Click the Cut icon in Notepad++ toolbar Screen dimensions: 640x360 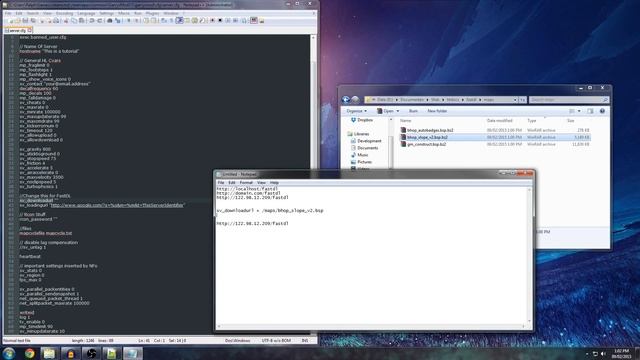tap(66, 20)
